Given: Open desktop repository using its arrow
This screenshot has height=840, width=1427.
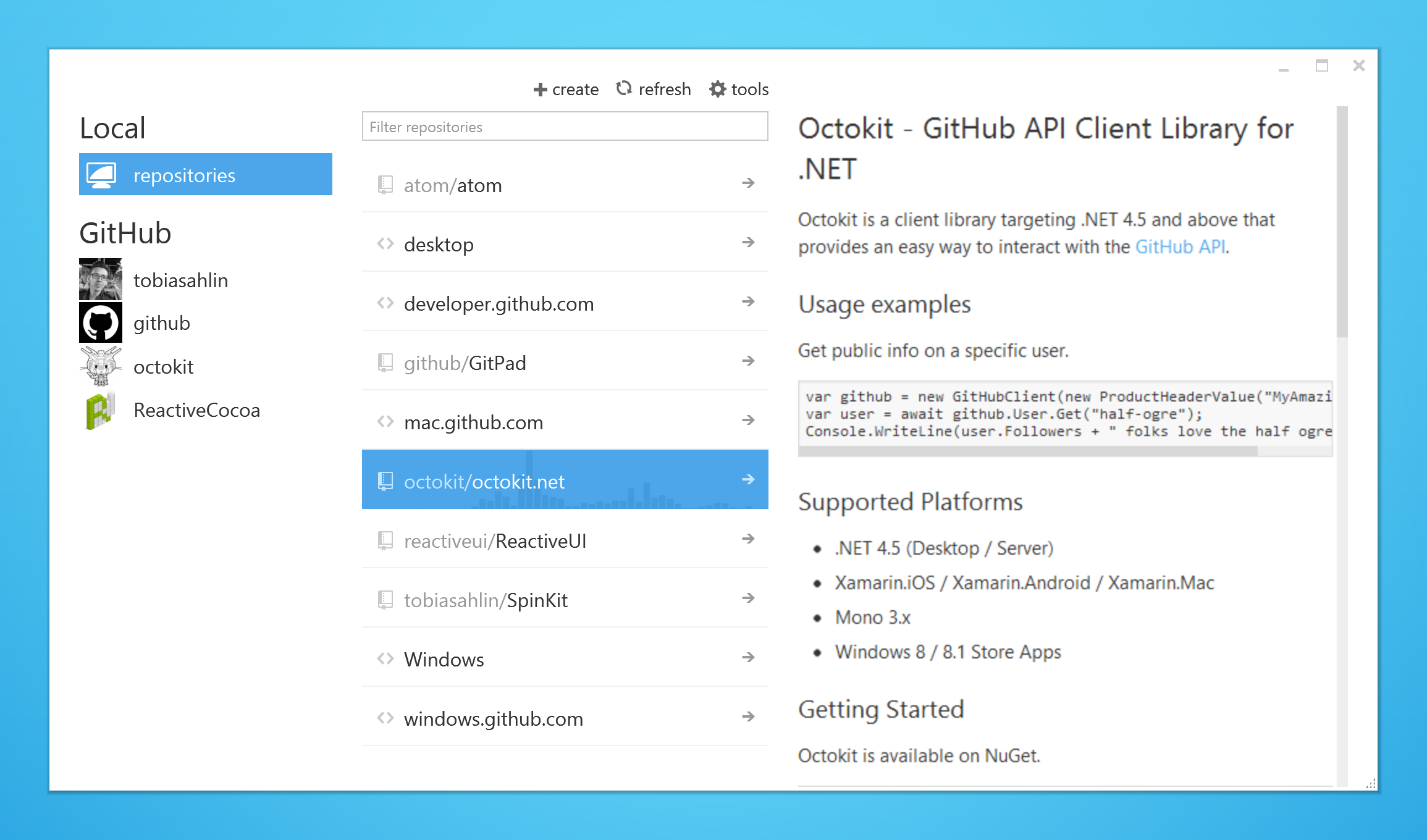Looking at the screenshot, I should pyautogui.click(x=748, y=242).
